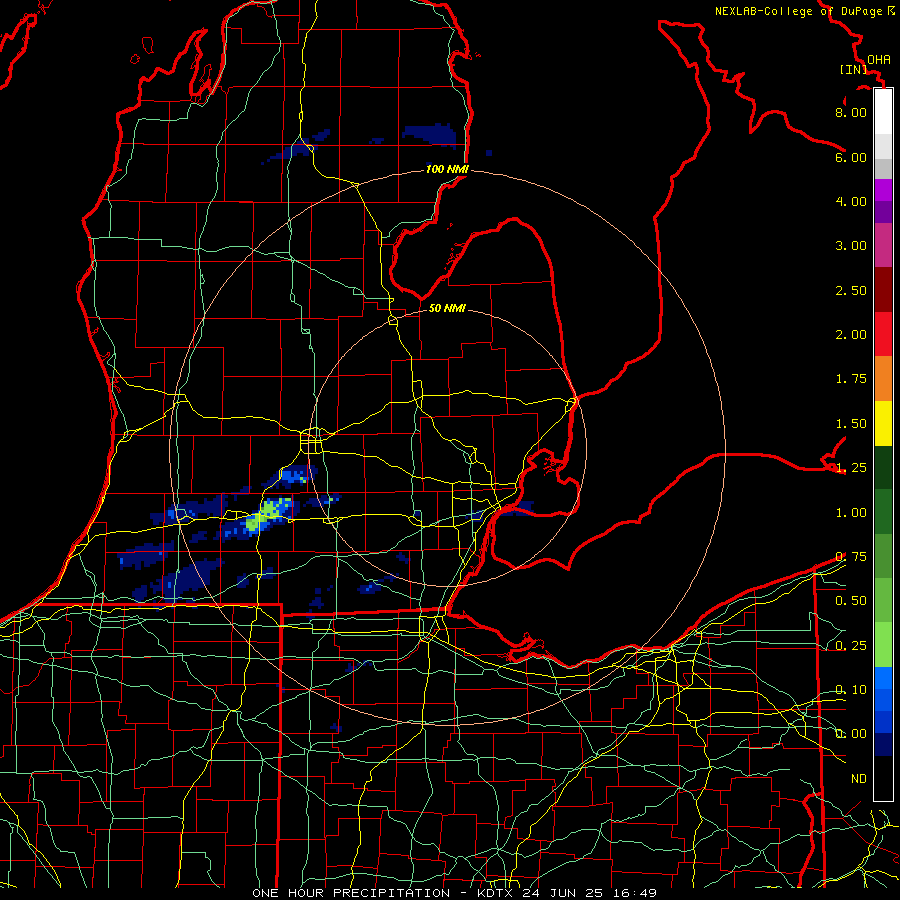The width and height of the screenshot is (900, 900).
Task: Click the 8.00 value on the color scale
Action: [x=851, y=112]
